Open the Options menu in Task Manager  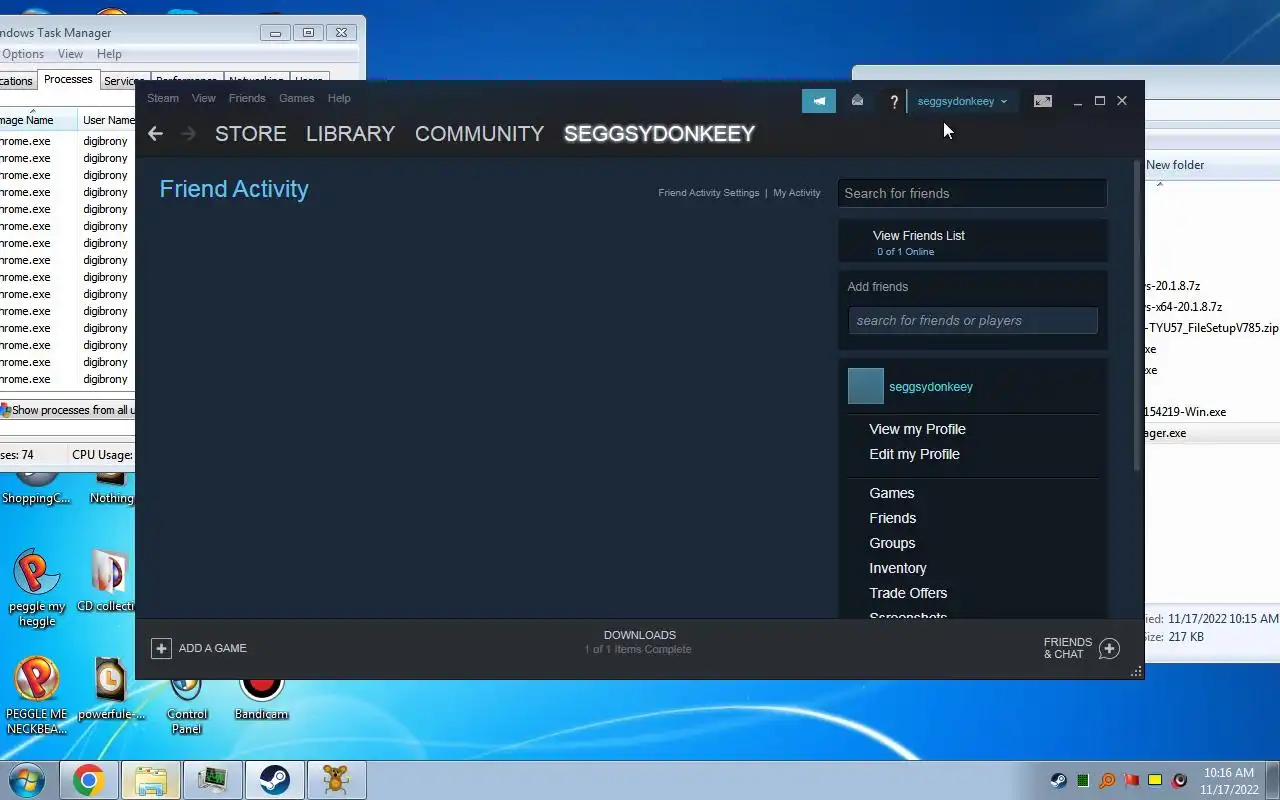point(22,54)
